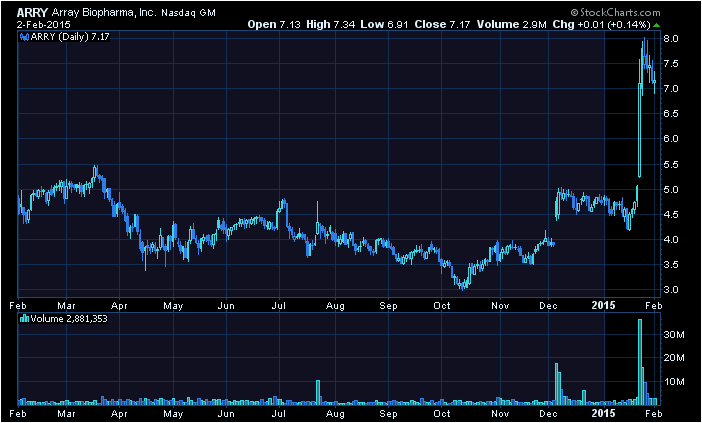Select the bold ARRY ticker symbol
This screenshot has width=702, height=423.
point(32,13)
